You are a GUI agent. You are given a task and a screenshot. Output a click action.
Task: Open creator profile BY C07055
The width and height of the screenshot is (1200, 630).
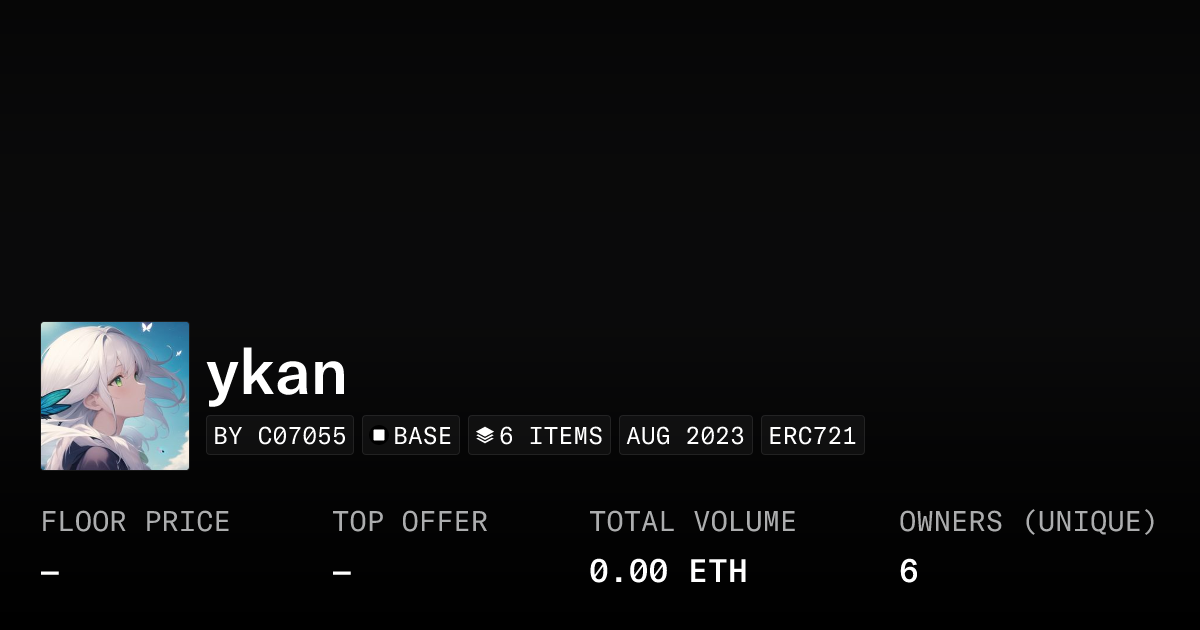pos(280,436)
